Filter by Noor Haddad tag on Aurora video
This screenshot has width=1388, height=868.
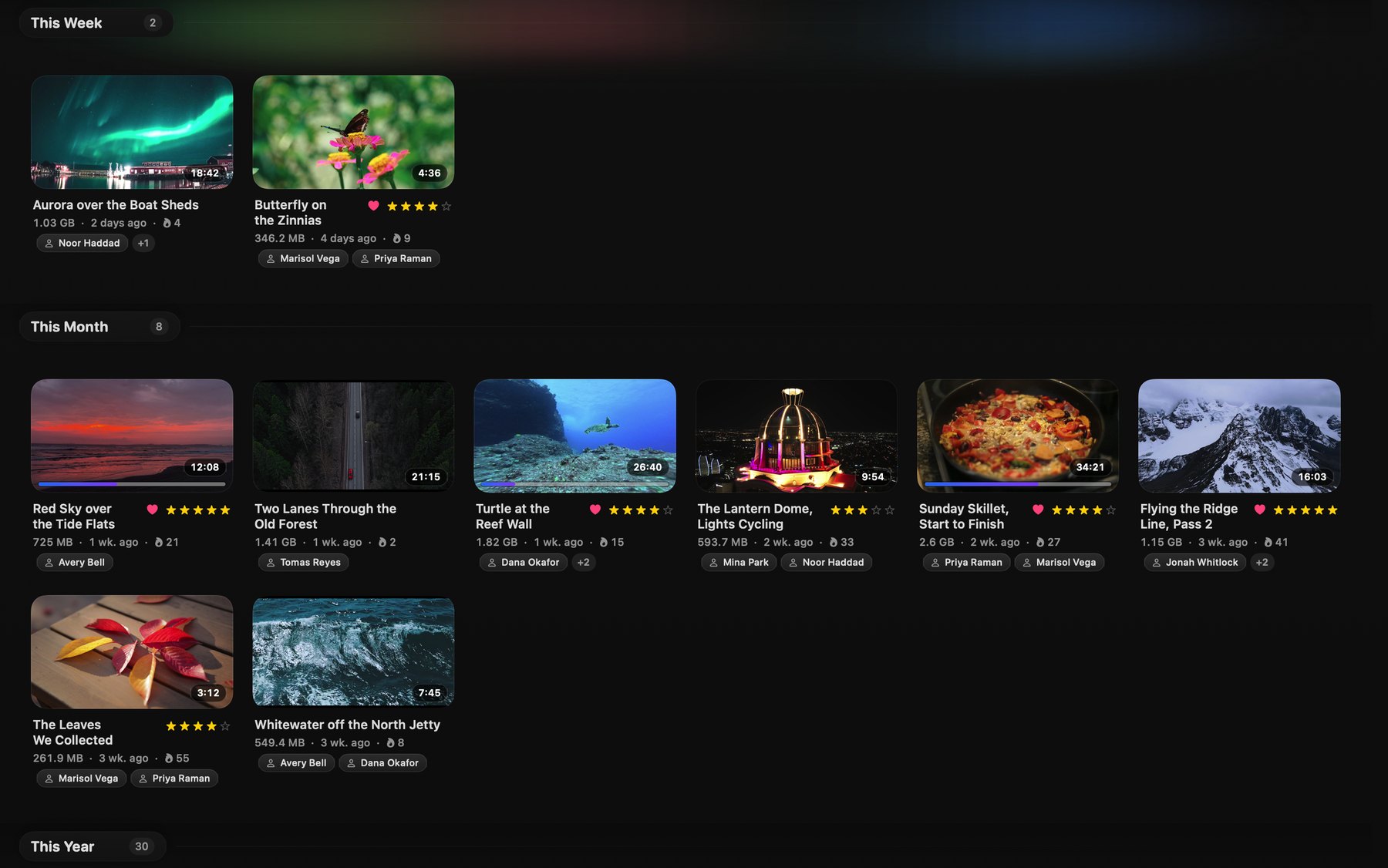(82, 243)
